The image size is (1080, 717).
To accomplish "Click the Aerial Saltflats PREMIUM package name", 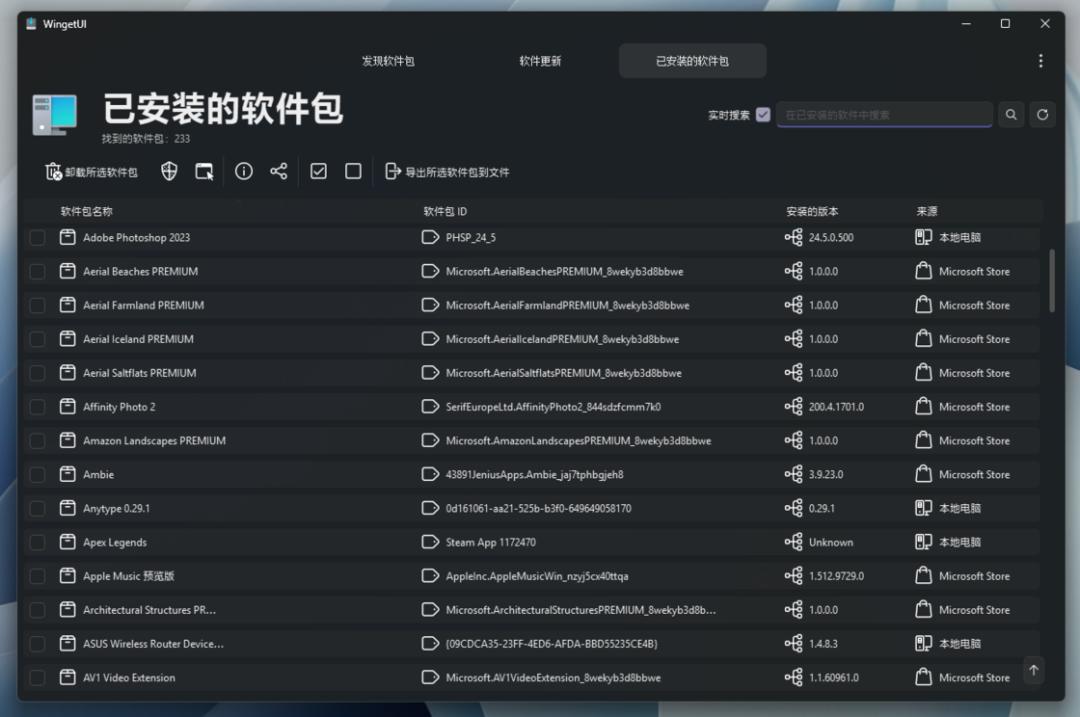I will click(x=140, y=373).
